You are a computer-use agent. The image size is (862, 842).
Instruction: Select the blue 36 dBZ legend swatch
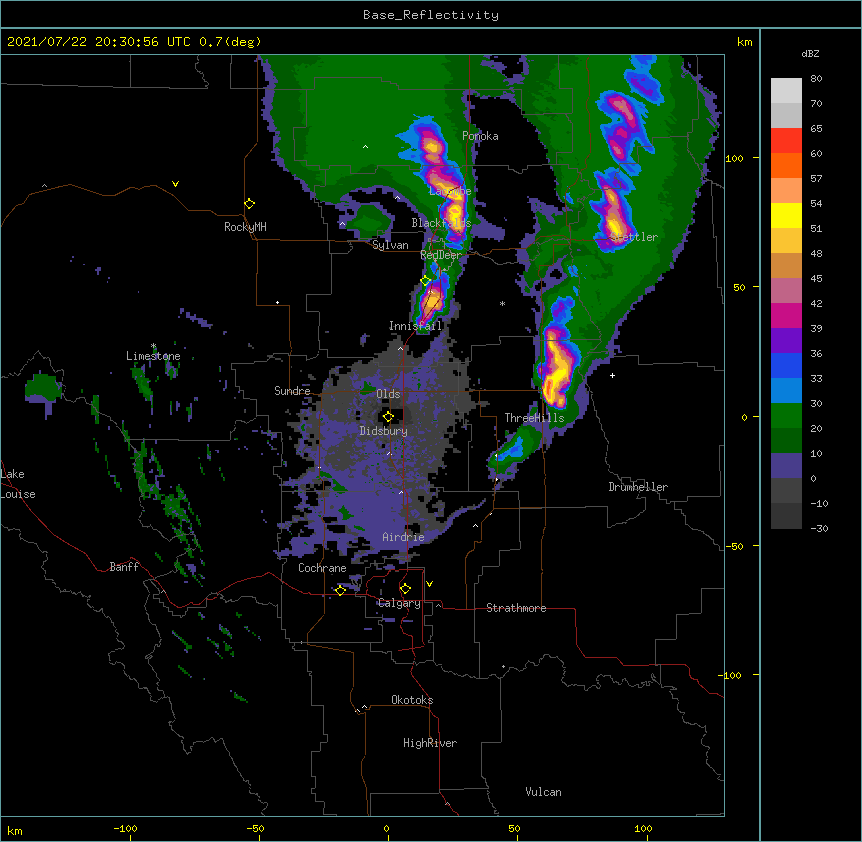pyautogui.click(x=786, y=365)
